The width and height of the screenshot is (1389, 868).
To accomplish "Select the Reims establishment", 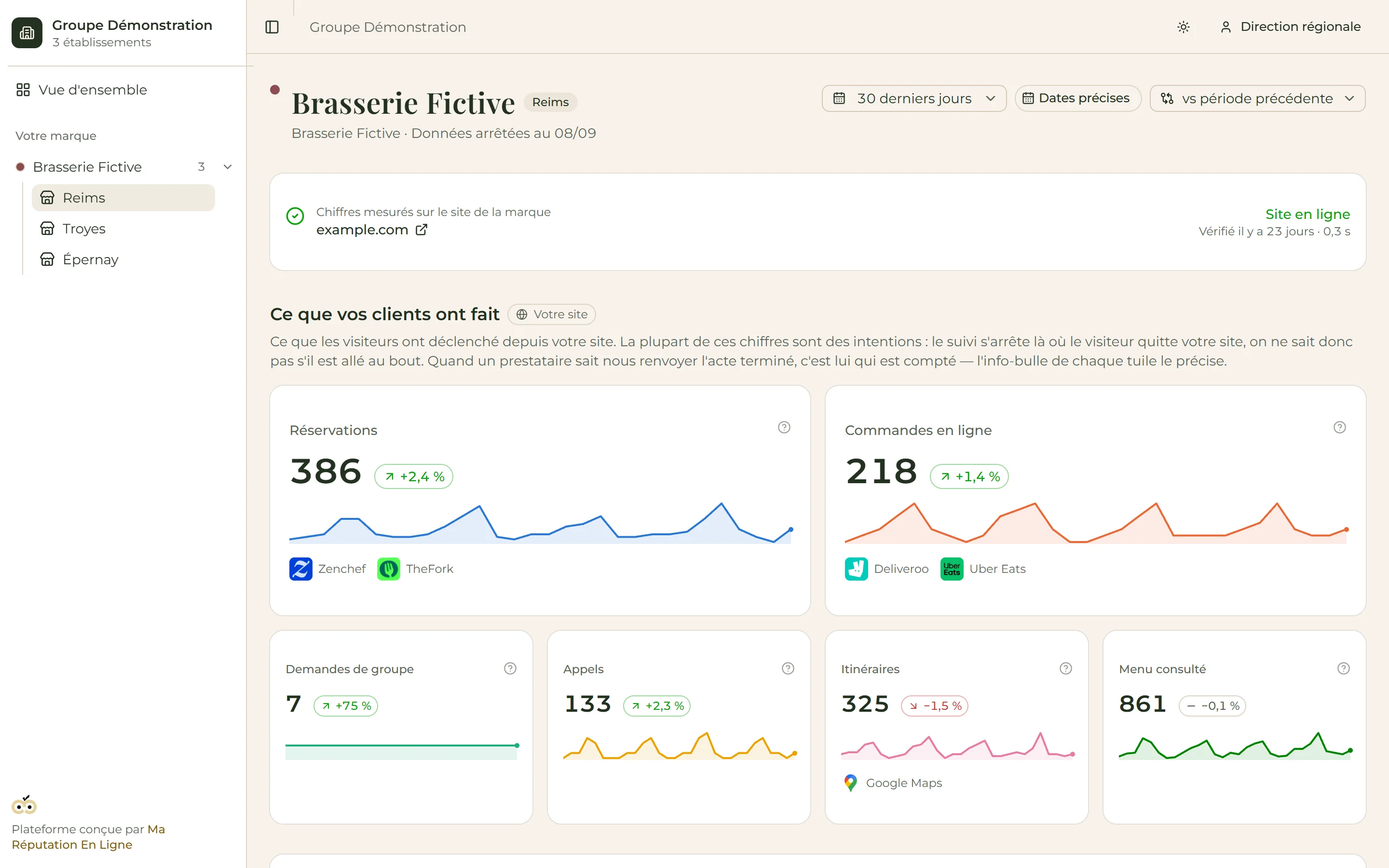I will point(123,198).
